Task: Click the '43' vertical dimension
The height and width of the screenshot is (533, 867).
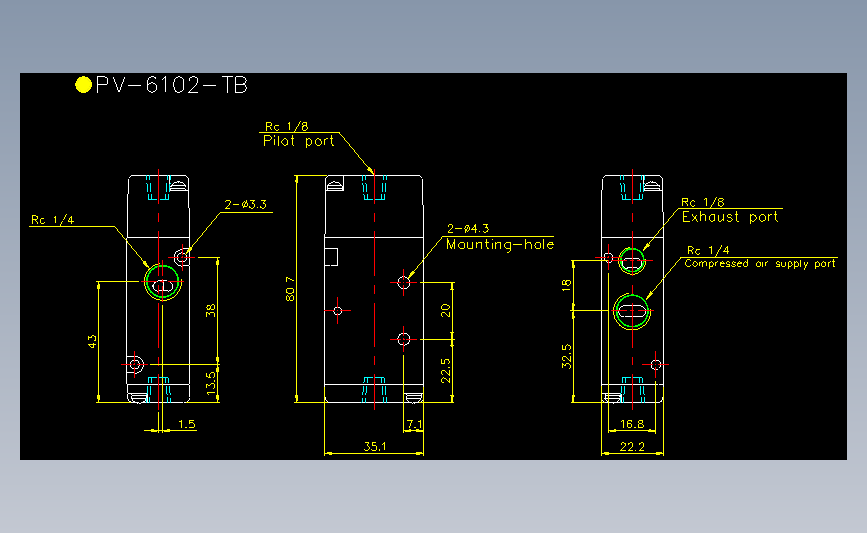Action: coord(92,342)
